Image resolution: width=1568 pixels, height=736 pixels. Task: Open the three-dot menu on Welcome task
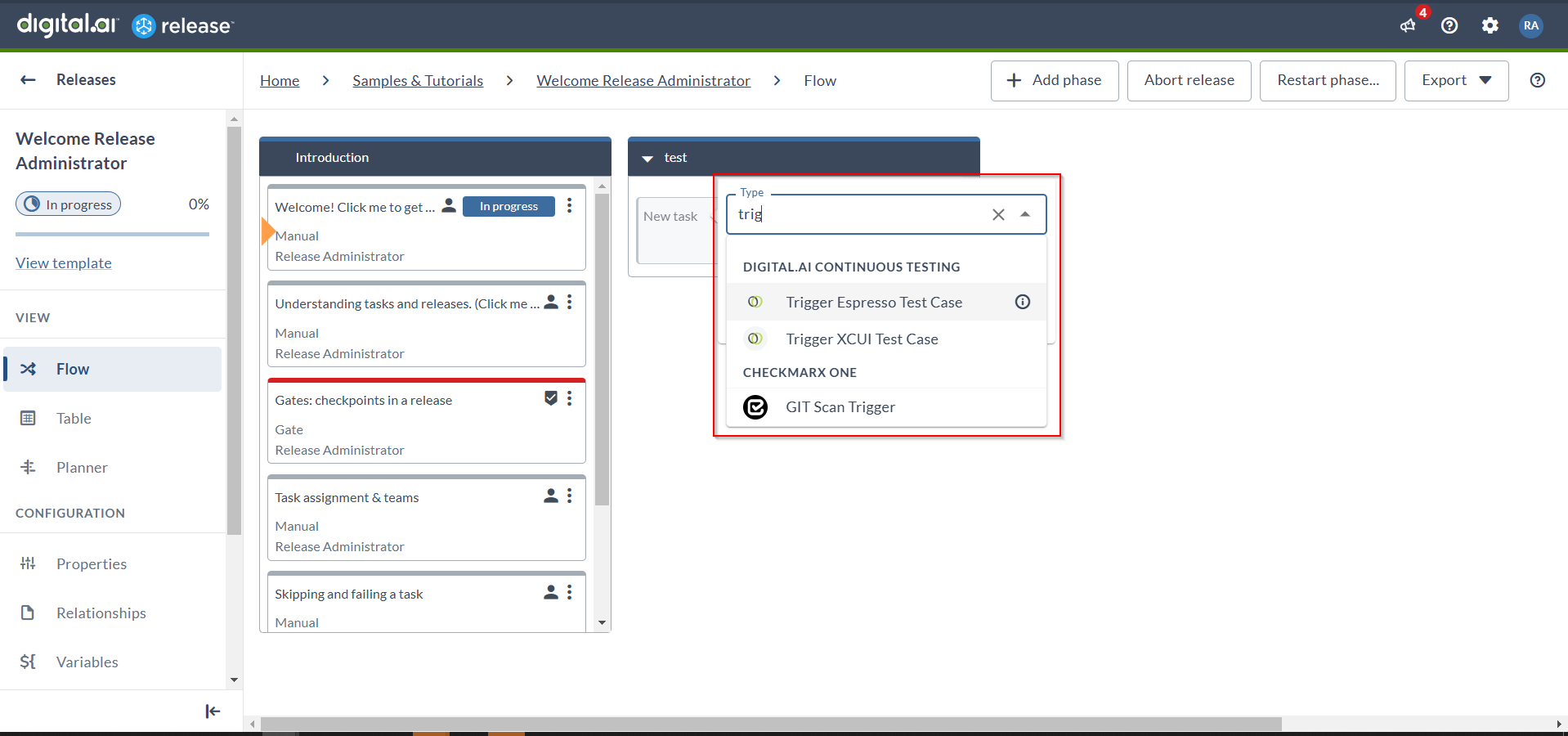click(570, 205)
